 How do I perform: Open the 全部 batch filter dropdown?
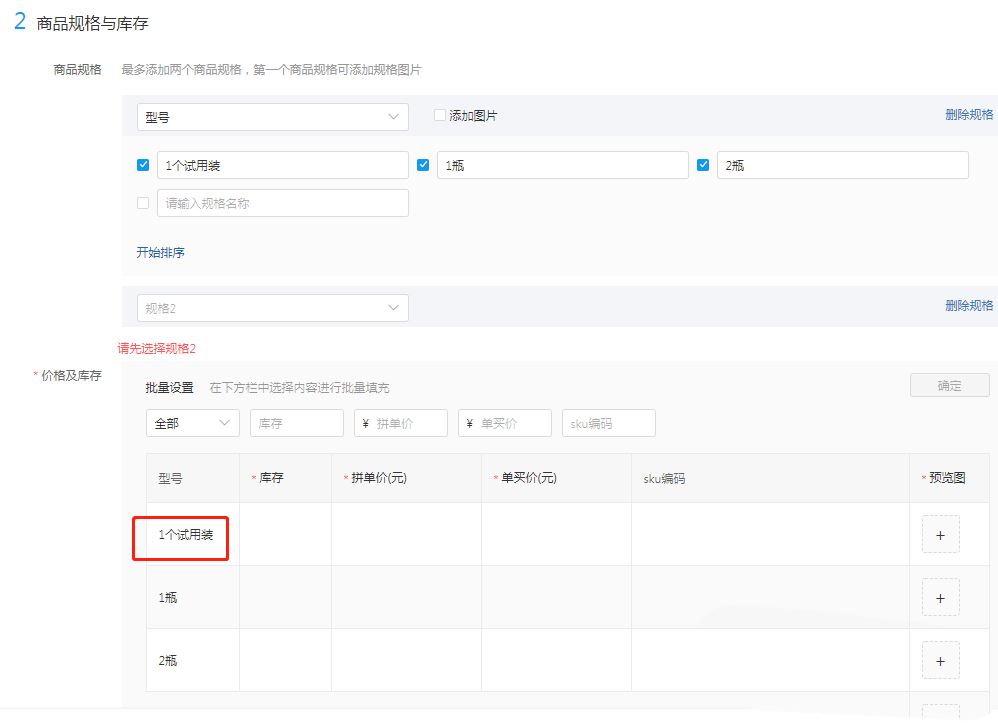[x=192, y=423]
